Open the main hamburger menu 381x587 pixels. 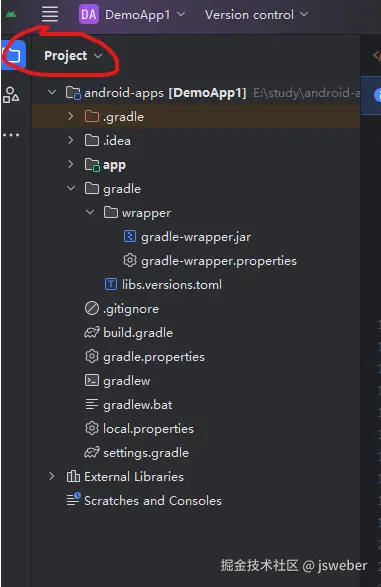(50, 15)
